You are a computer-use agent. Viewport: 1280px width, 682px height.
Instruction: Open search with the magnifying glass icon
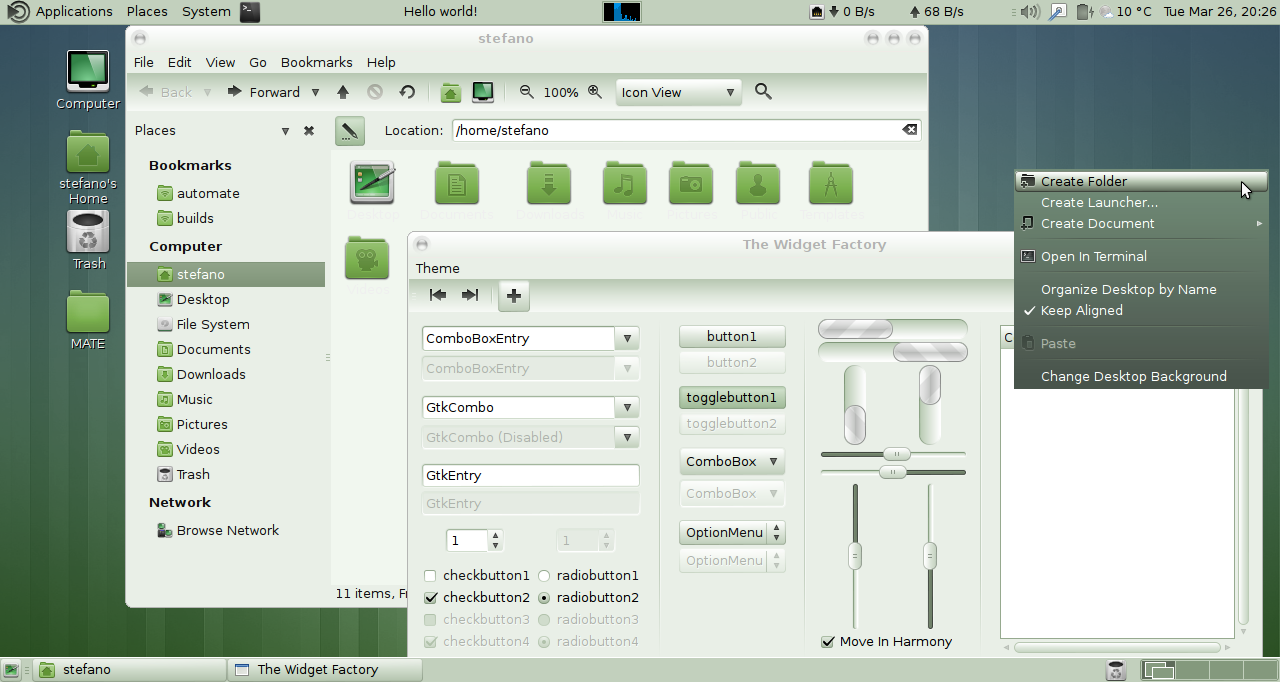[x=763, y=92]
